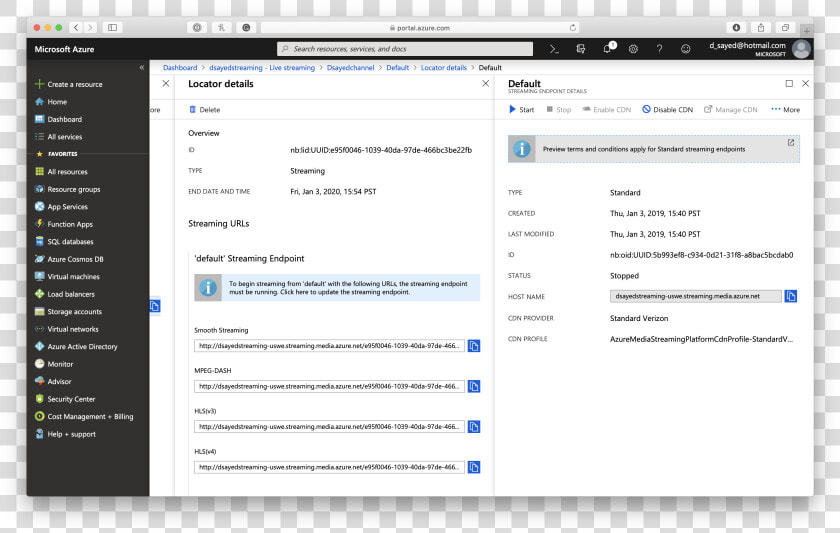Reload the page in Safari
The width and height of the screenshot is (840, 533).
pos(573,28)
